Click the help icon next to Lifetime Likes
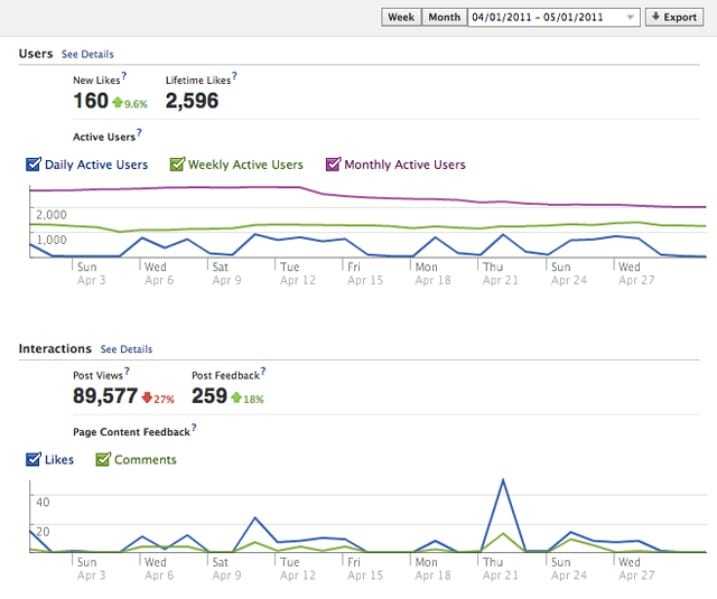The image size is (717, 599). (x=234, y=76)
